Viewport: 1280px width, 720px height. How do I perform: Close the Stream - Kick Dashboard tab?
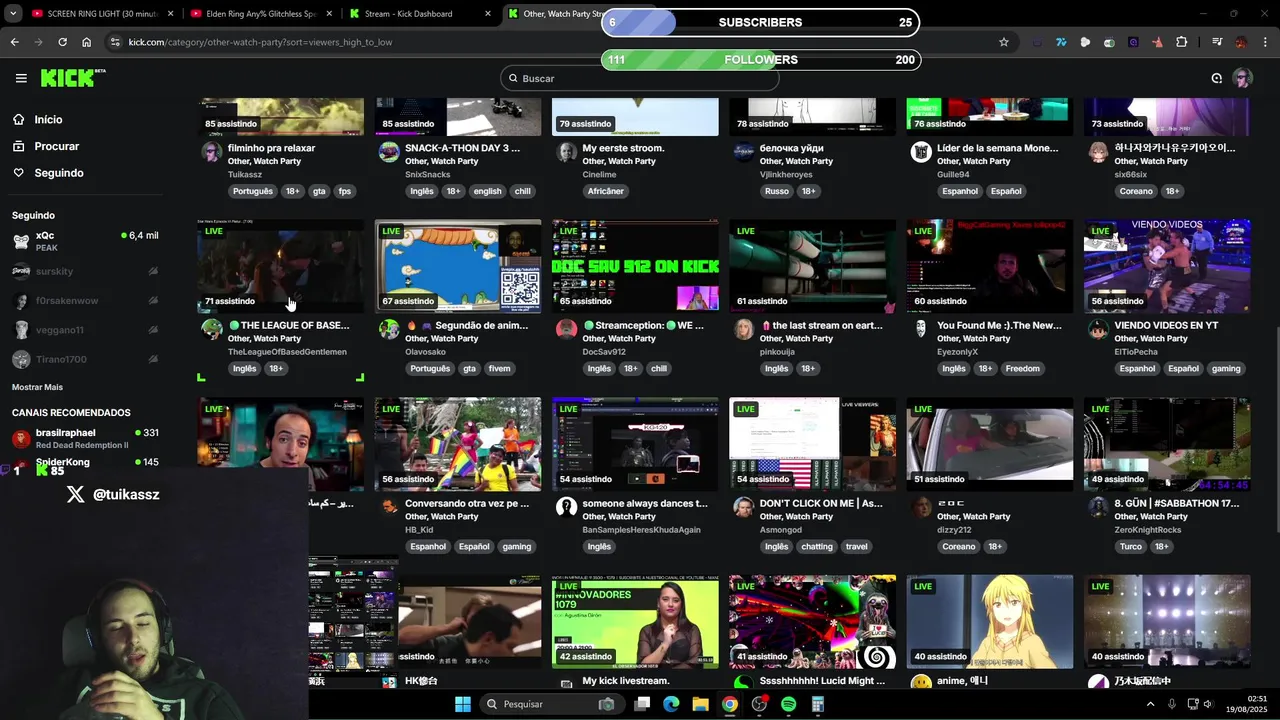pos(488,14)
